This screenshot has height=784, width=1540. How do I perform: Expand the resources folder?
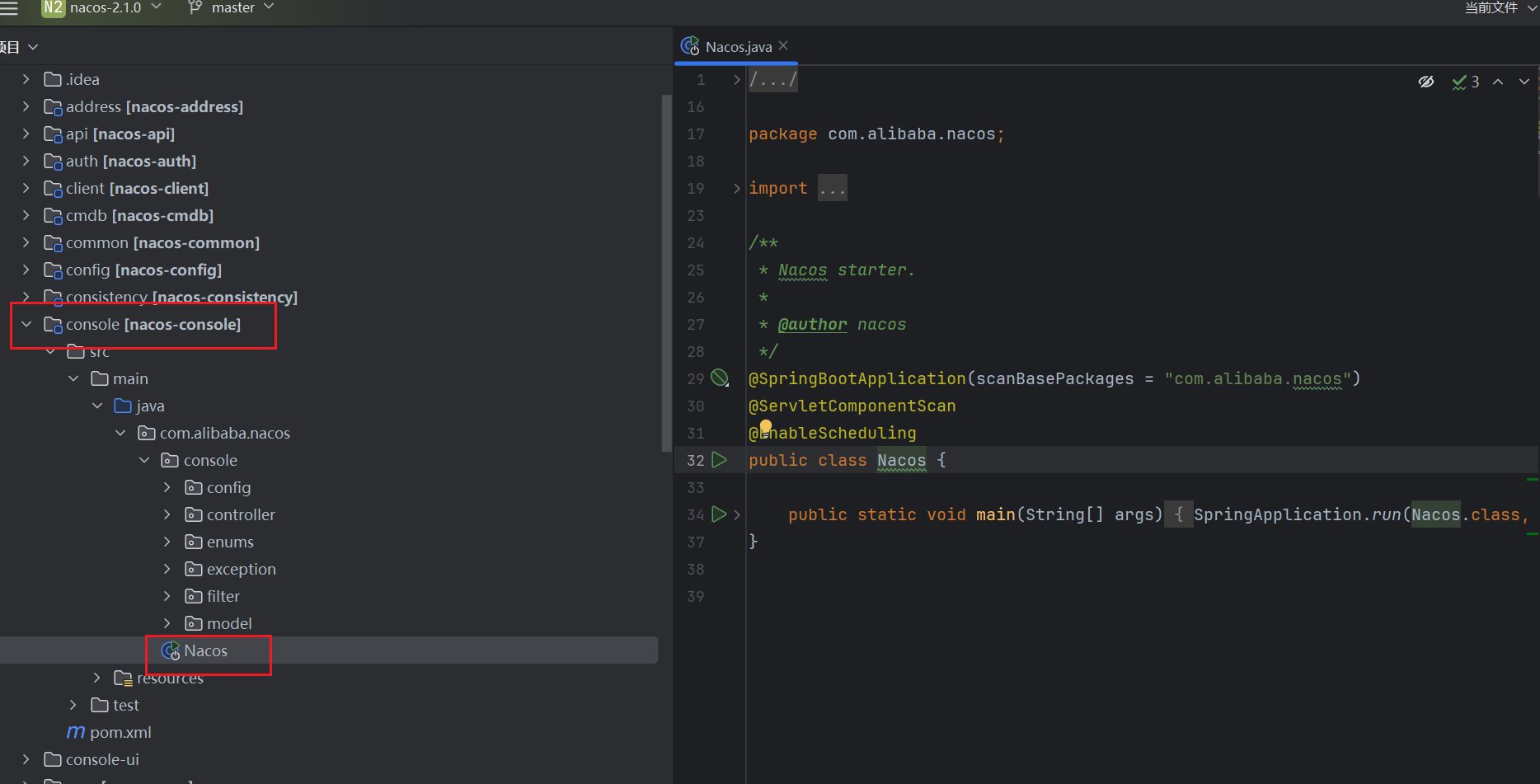click(x=97, y=678)
